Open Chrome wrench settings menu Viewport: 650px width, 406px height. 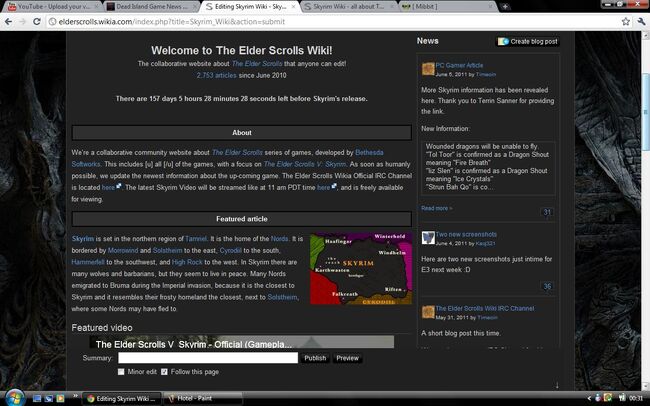(641, 22)
